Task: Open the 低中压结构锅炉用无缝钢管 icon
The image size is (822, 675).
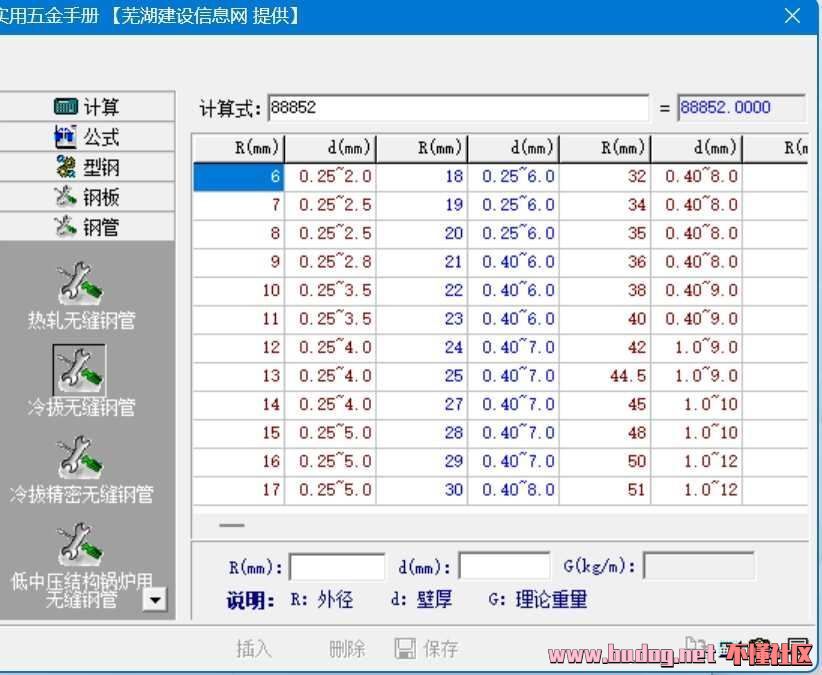Action: tap(80, 545)
